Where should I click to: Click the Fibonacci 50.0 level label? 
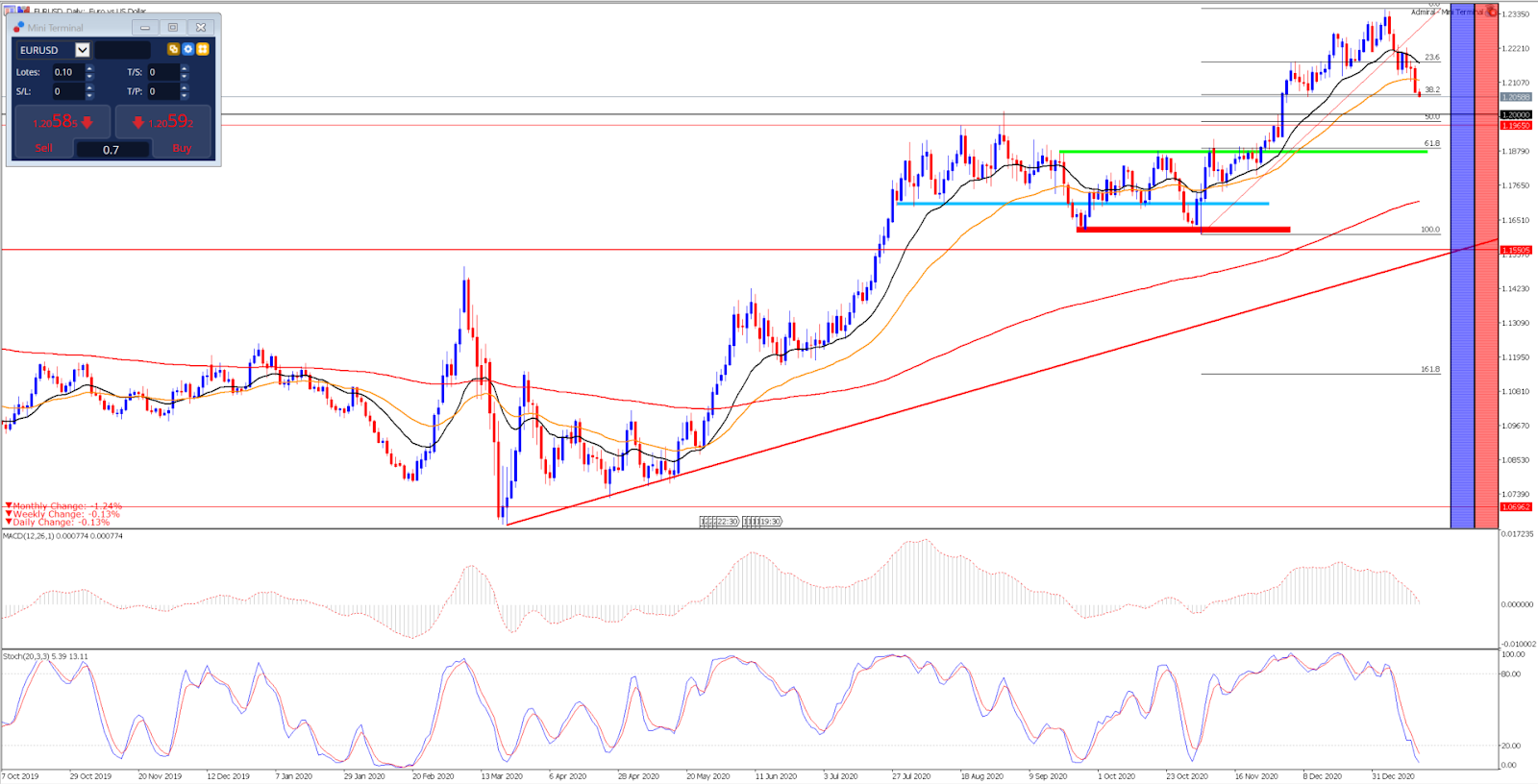tap(1432, 116)
